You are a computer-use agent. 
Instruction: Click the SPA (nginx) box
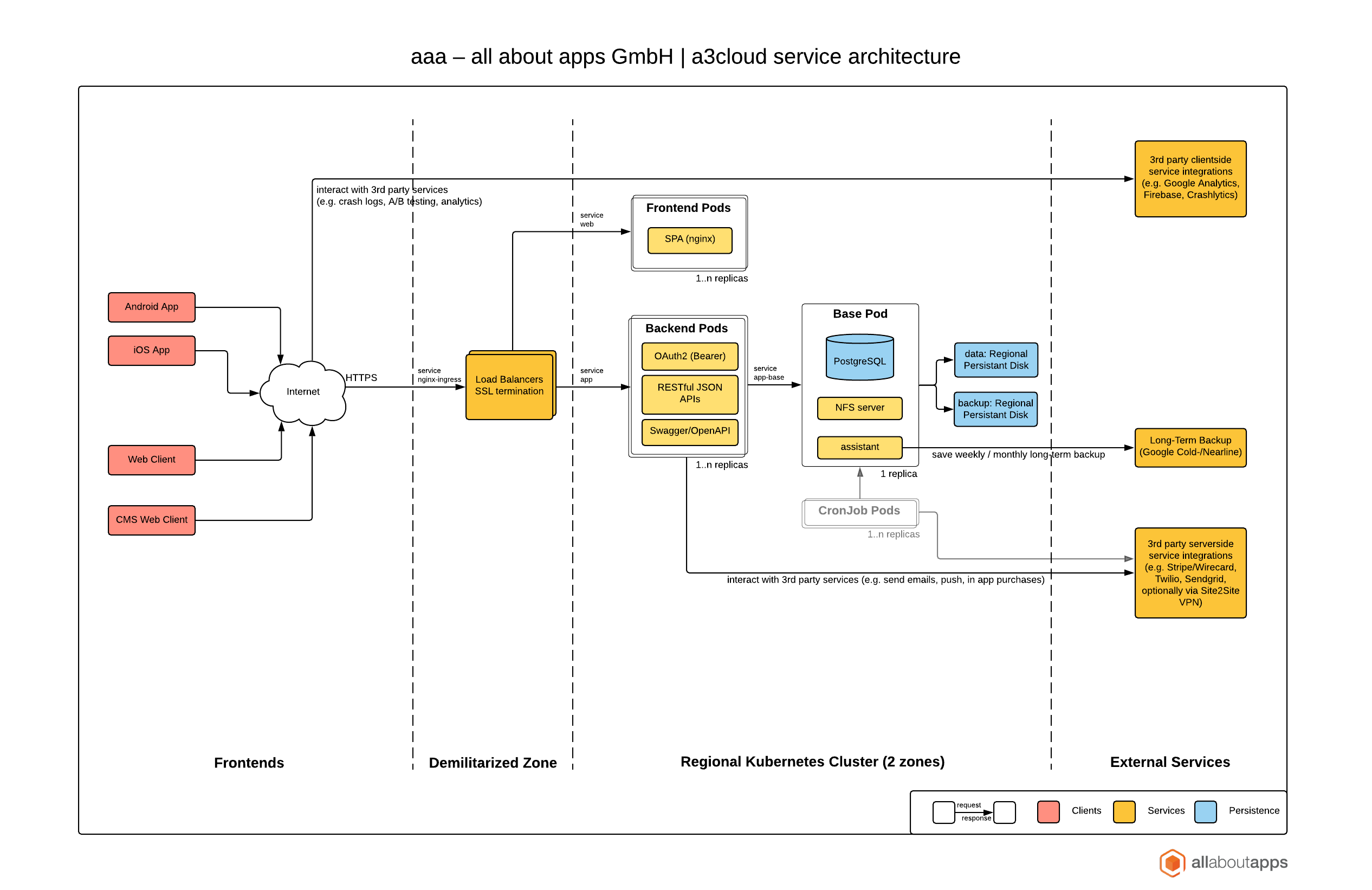click(689, 240)
